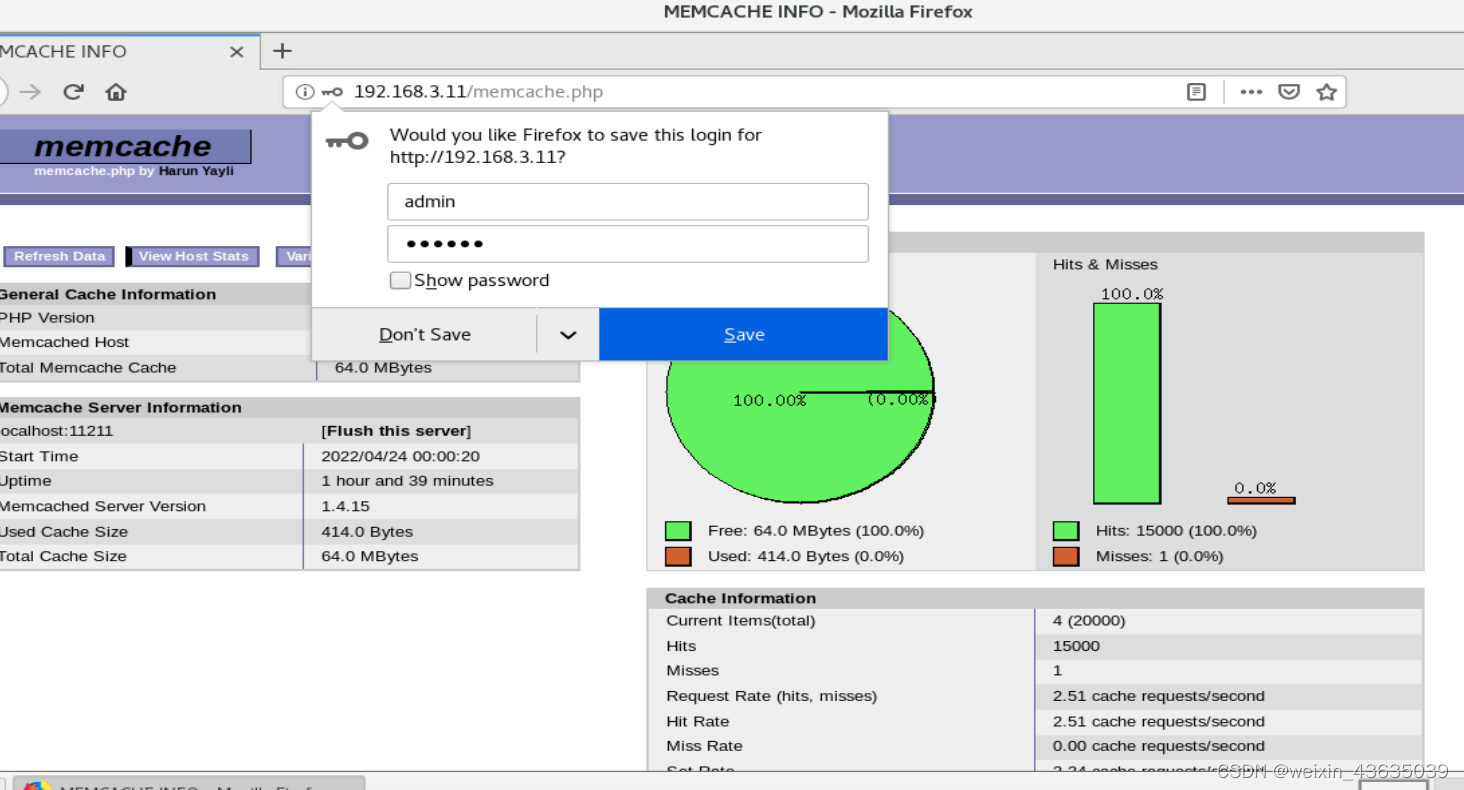Image resolution: width=1464 pixels, height=790 pixels.
Task: Click the green Free legend swatch
Action: pyautogui.click(x=678, y=531)
